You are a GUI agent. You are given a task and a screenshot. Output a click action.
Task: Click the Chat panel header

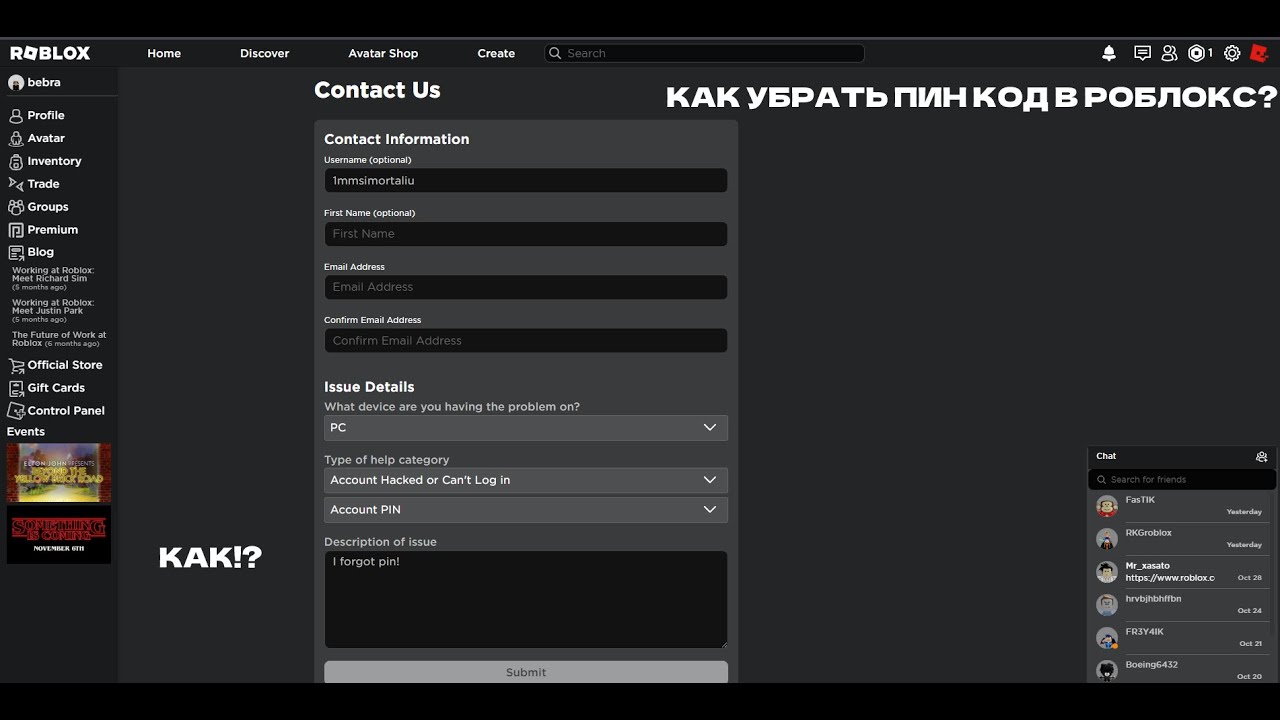[1182, 456]
